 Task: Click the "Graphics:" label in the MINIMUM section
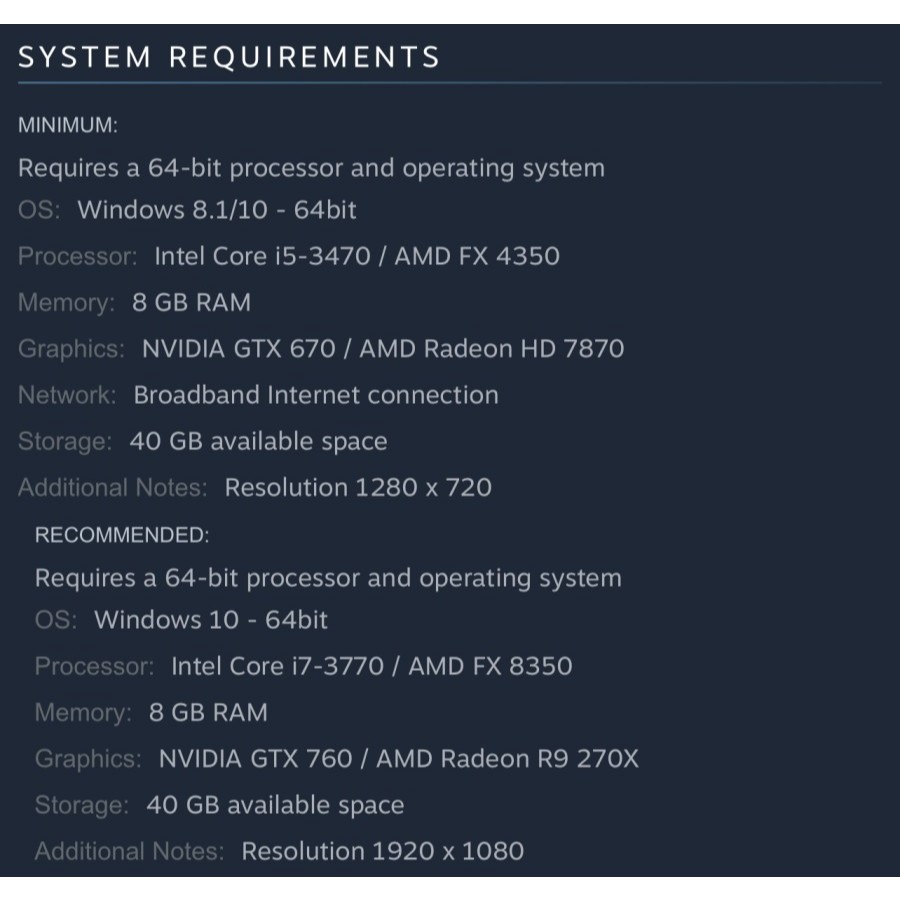(72, 349)
